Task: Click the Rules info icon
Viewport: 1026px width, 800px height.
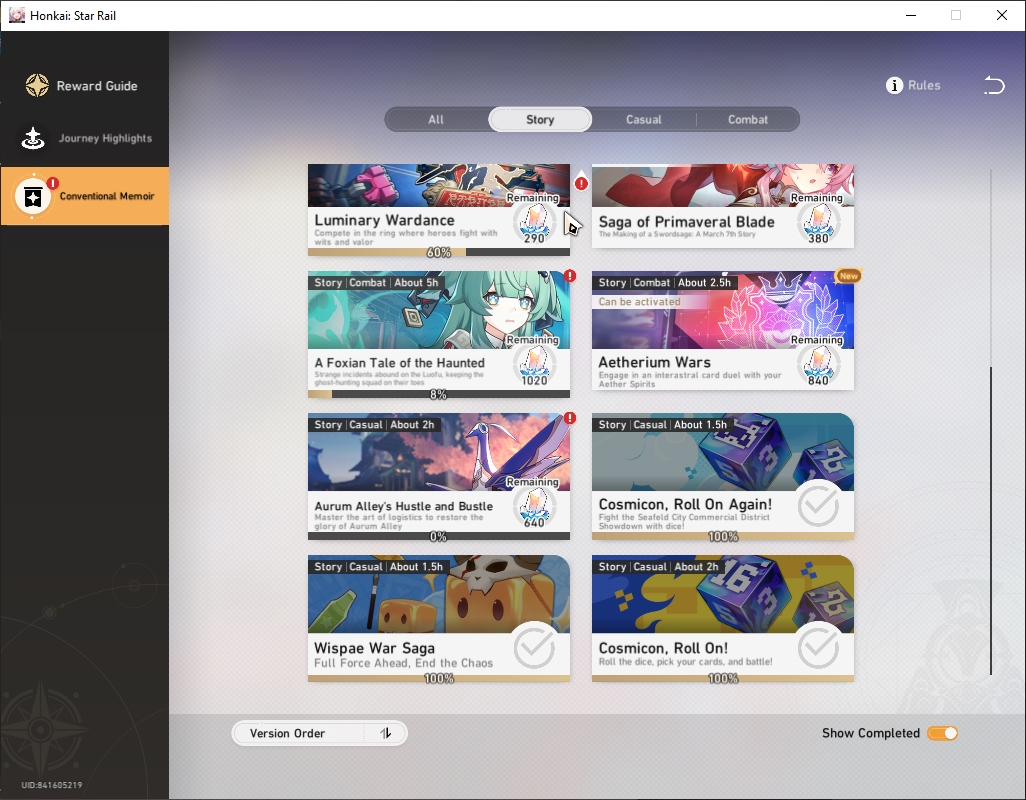Action: point(894,86)
